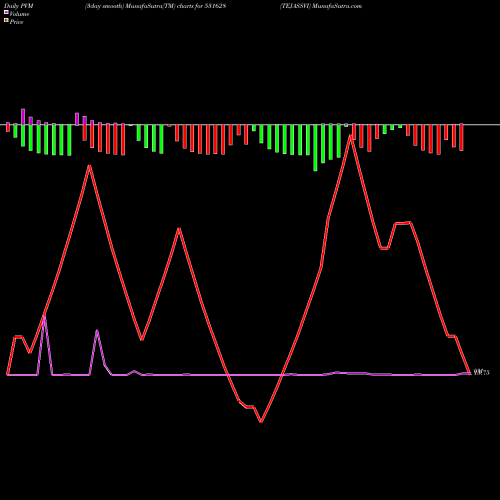Click the tallest magenta bar above the baseline
The width and height of the screenshot is (500, 500).
tap(23, 117)
